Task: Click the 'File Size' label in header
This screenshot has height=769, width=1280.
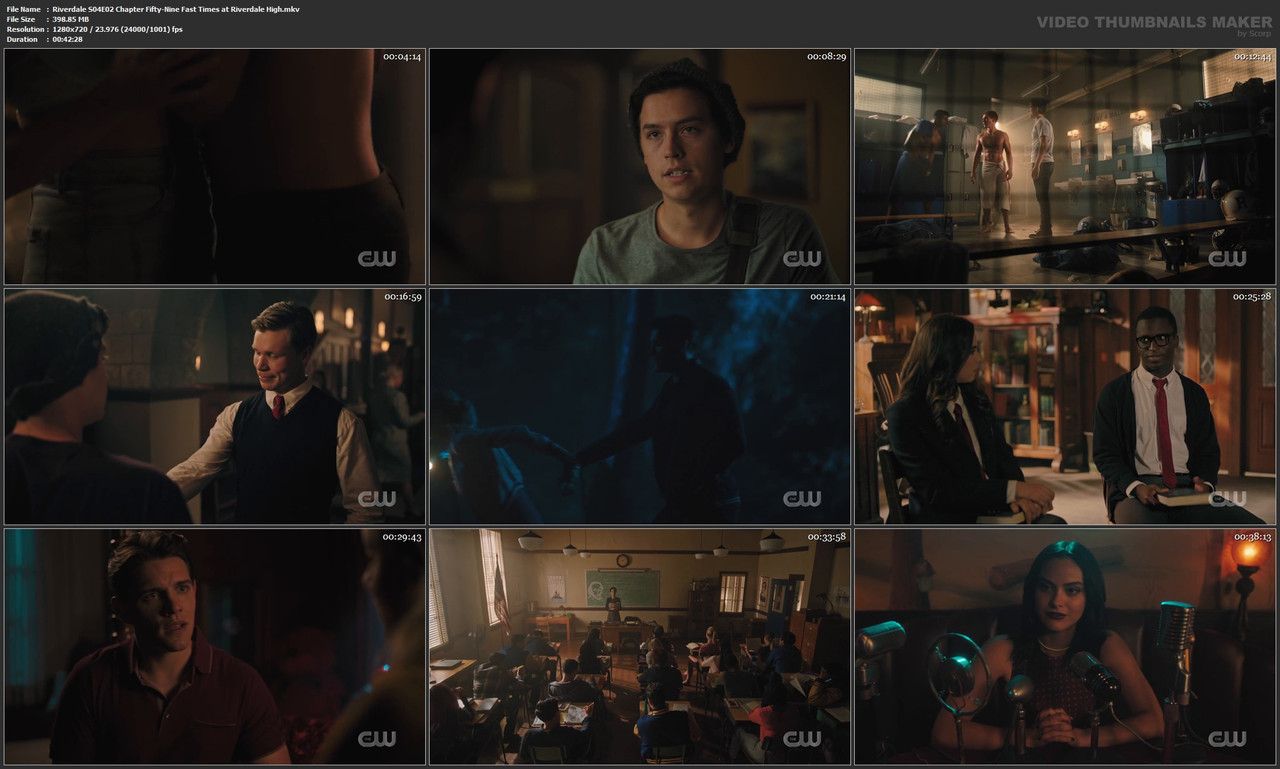Action: (21, 19)
